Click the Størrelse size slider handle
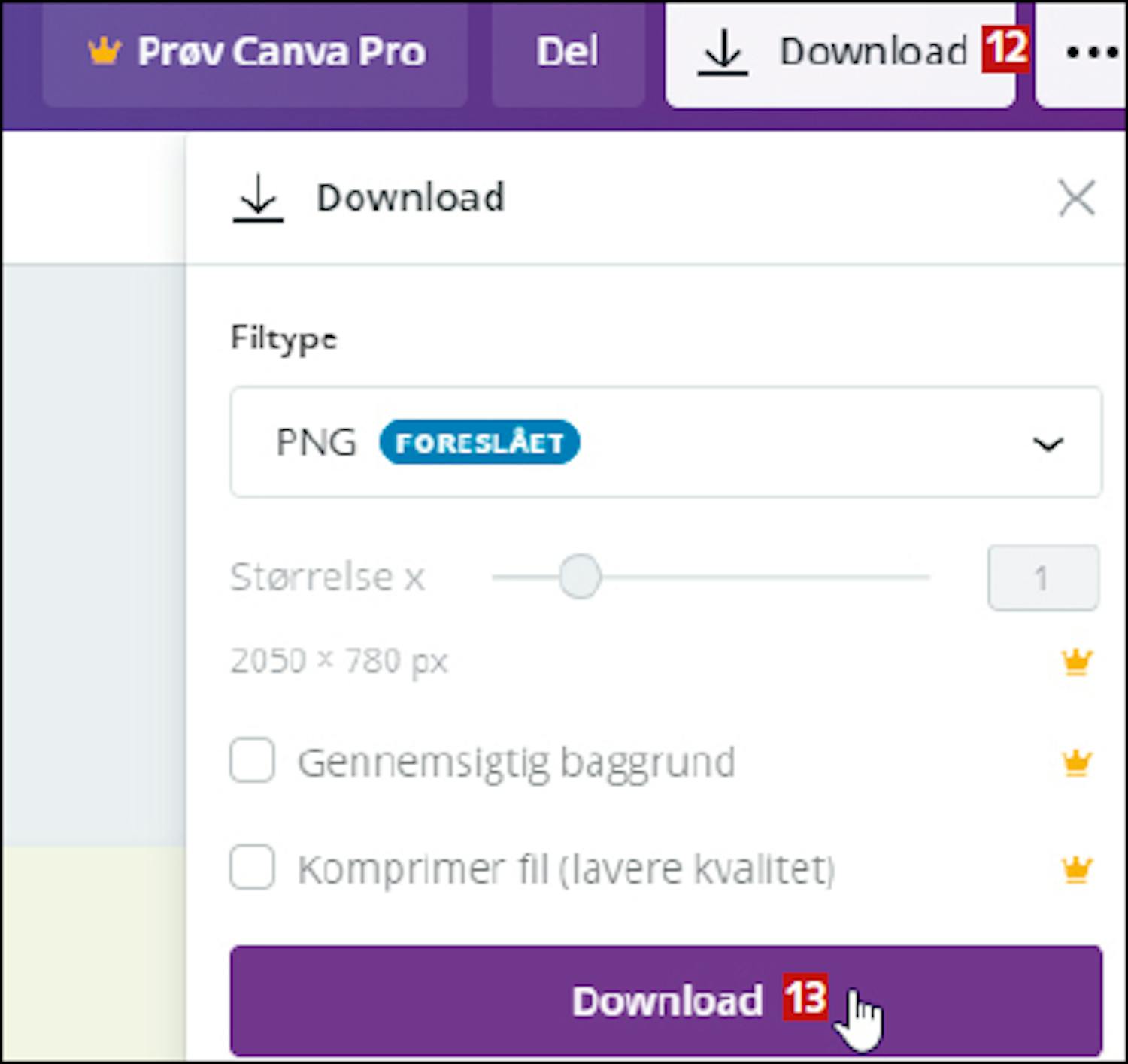 point(580,577)
